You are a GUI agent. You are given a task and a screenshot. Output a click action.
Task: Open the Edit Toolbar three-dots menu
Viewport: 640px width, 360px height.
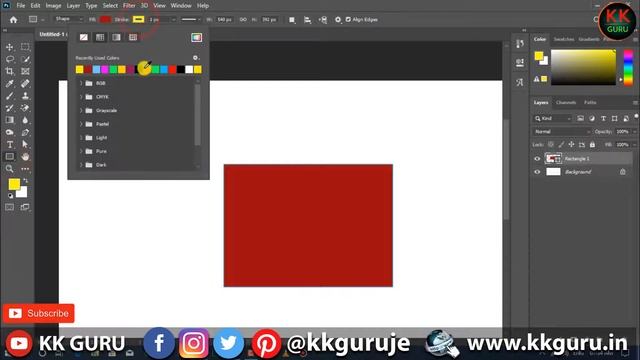[25, 169]
